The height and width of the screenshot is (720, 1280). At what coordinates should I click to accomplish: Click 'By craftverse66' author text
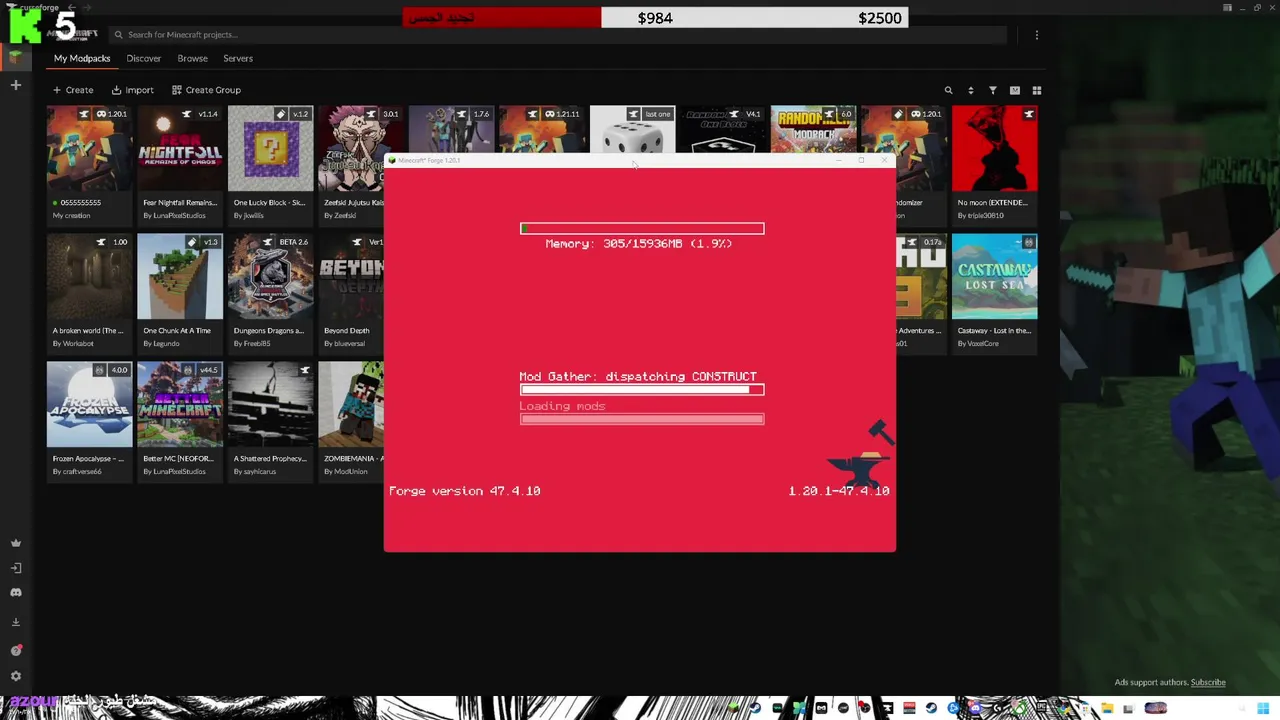pyautogui.click(x=77, y=471)
